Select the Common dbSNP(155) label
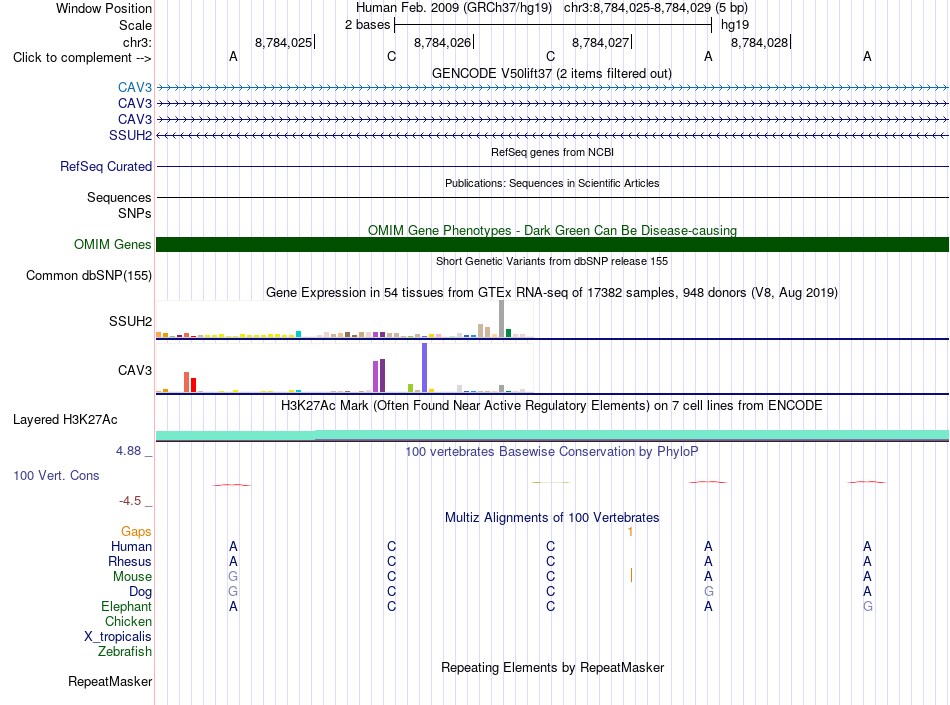Viewport: 950px width, 705px height. coord(88,276)
